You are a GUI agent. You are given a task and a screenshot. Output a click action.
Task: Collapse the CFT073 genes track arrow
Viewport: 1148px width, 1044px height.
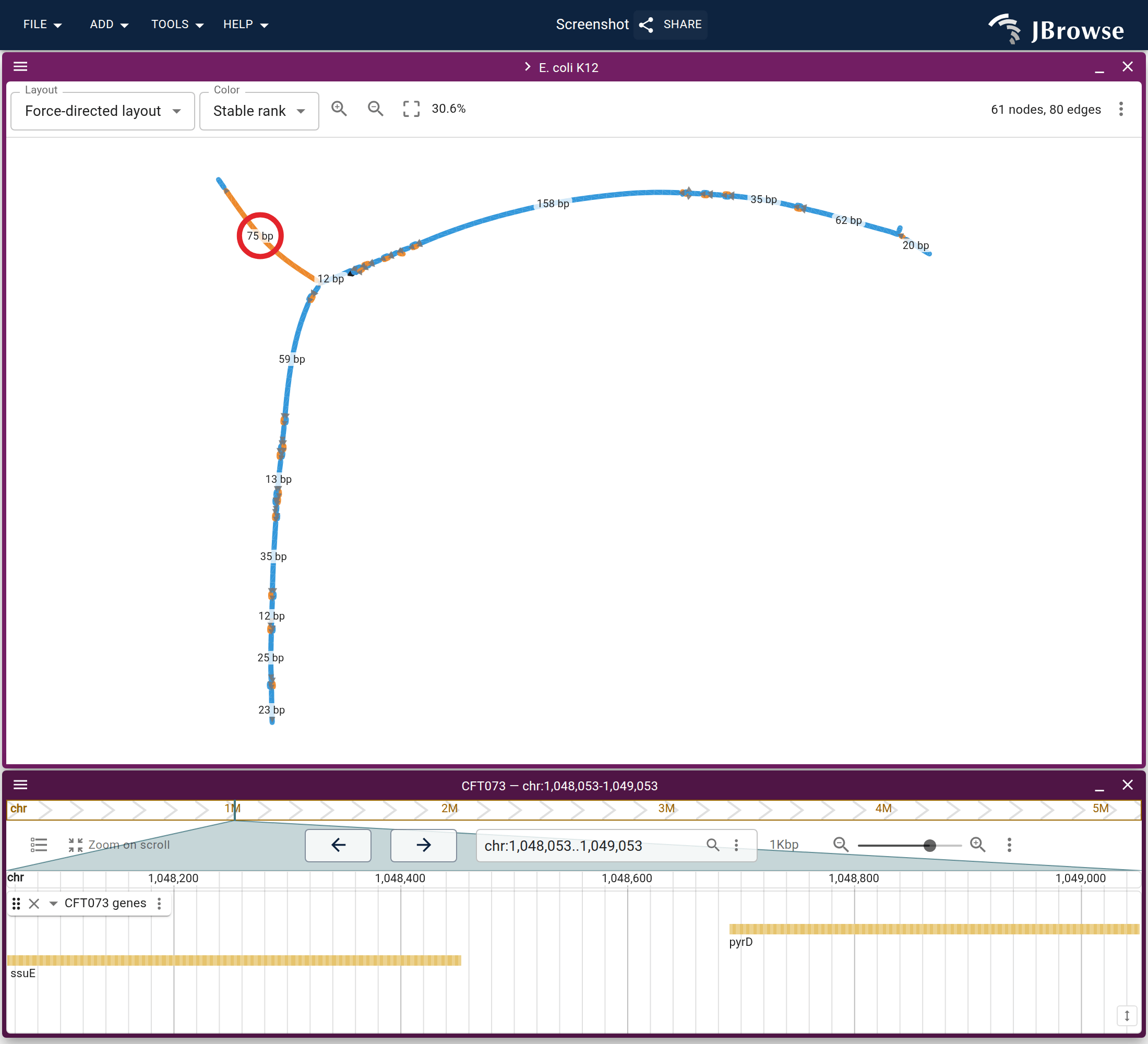(53, 903)
